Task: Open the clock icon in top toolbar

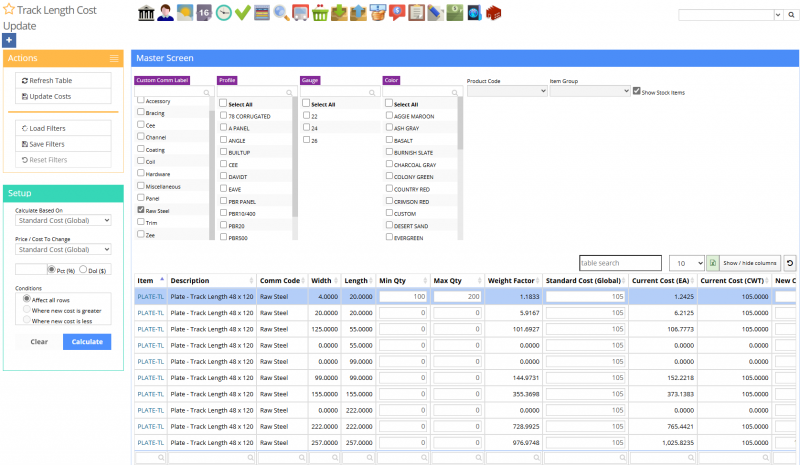Action: point(223,13)
